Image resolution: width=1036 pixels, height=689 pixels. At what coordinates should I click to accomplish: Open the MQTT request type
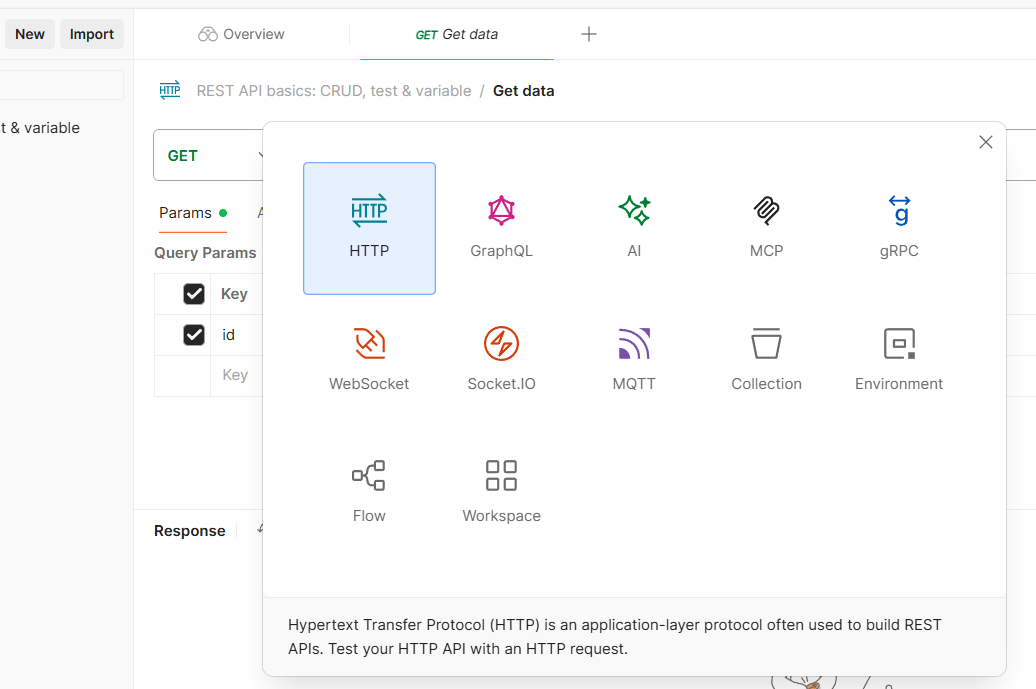634,358
